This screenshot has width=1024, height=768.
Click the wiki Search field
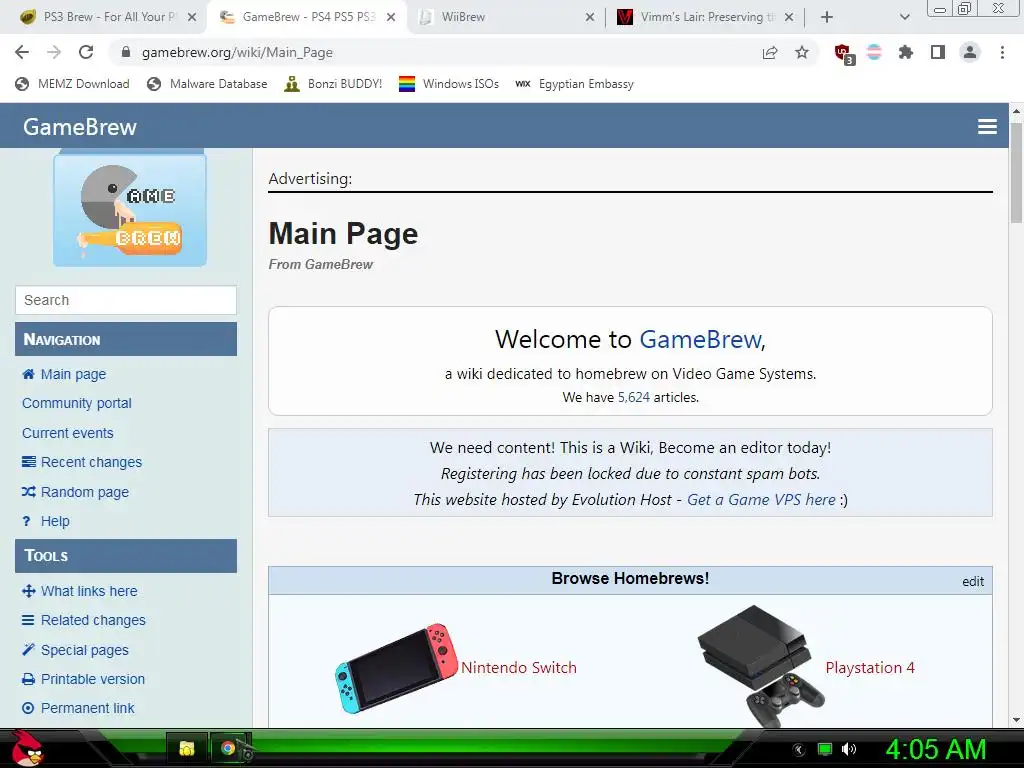(125, 300)
